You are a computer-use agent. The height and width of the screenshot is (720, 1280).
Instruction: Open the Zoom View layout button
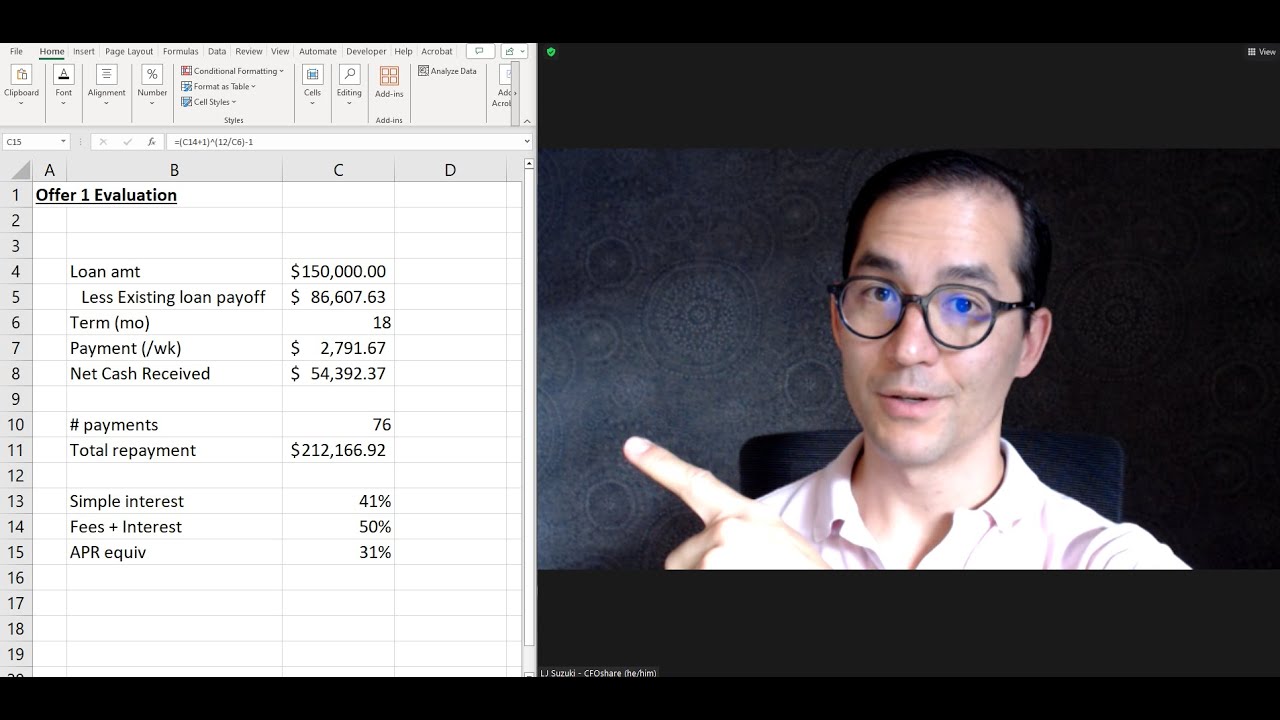point(1261,52)
